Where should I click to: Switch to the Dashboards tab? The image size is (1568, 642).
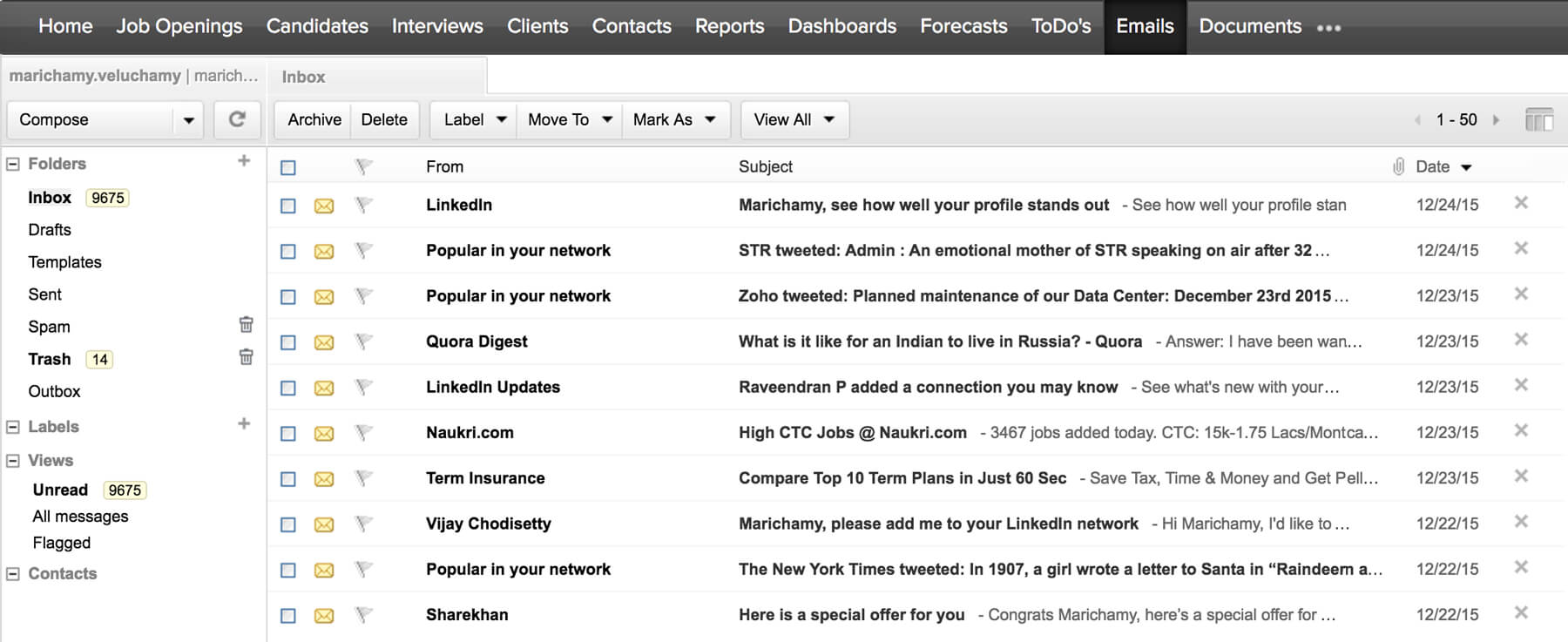(841, 26)
